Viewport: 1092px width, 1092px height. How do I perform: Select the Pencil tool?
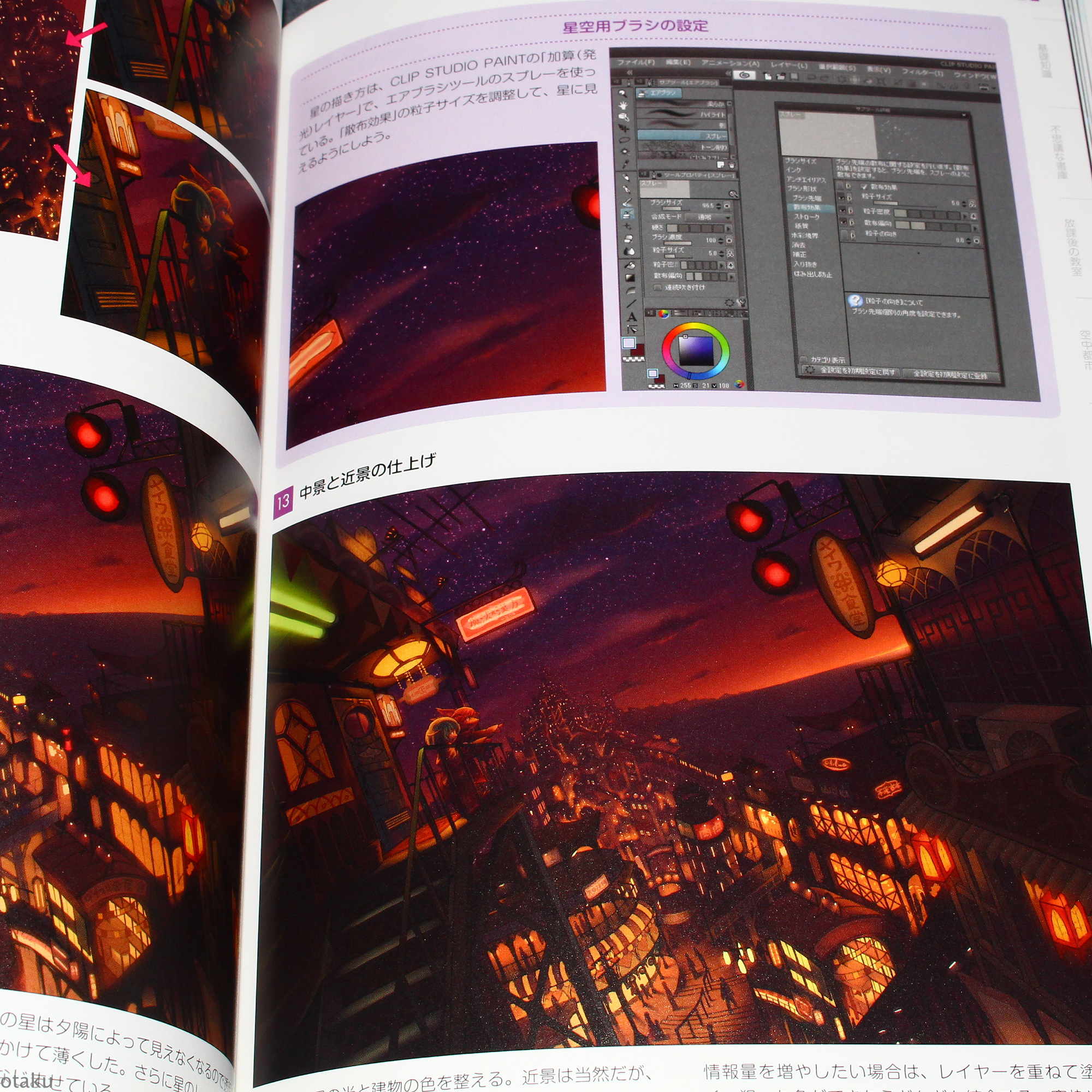tap(626, 189)
